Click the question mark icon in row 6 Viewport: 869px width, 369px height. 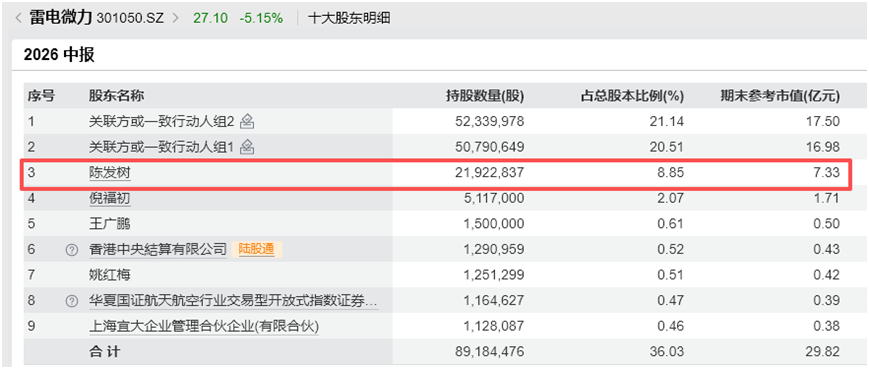point(71,250)
